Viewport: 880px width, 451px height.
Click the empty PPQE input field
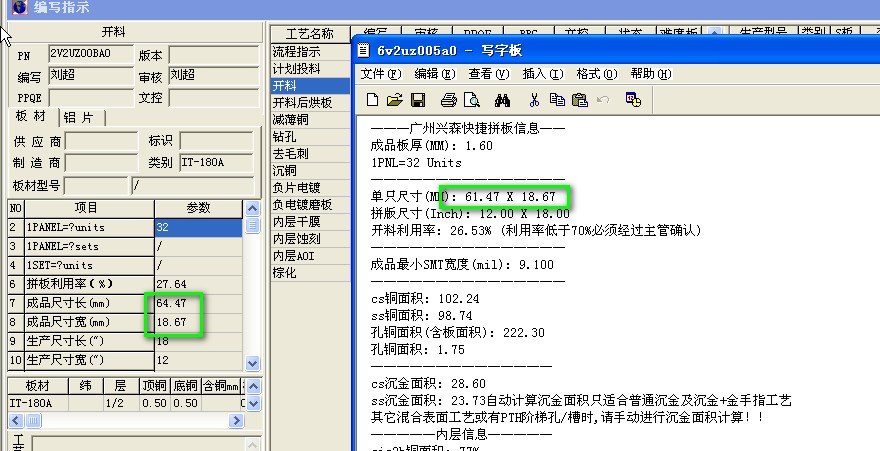(x=91, y=97)
